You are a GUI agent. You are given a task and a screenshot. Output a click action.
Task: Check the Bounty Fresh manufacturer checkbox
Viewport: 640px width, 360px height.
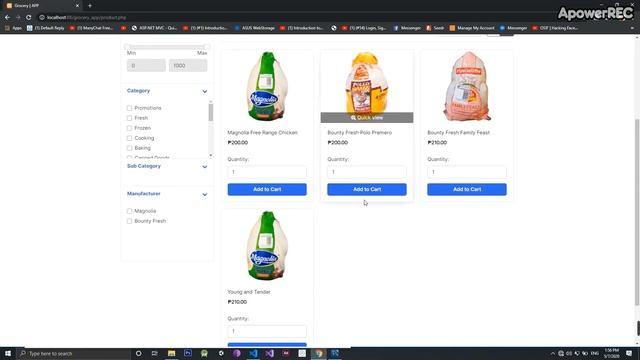129,221
